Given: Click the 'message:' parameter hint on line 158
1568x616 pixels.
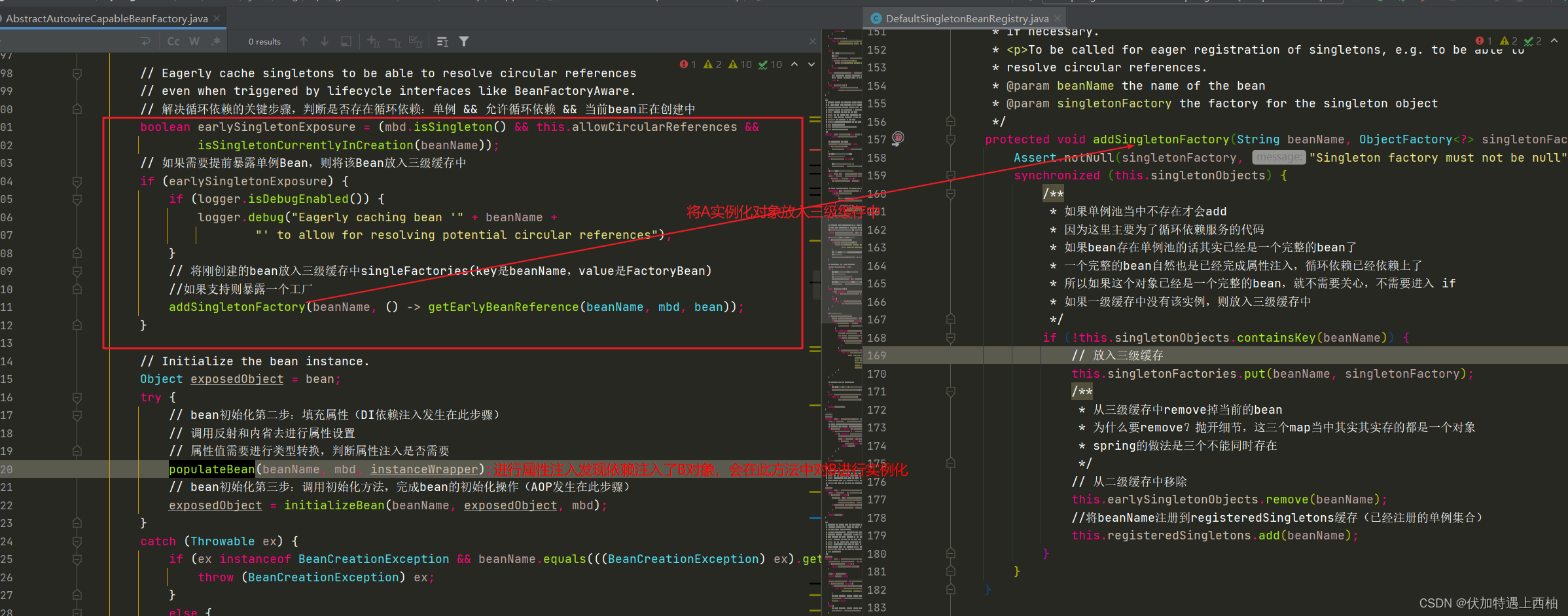Looking at the screenshot, I should pos(1279,157).
